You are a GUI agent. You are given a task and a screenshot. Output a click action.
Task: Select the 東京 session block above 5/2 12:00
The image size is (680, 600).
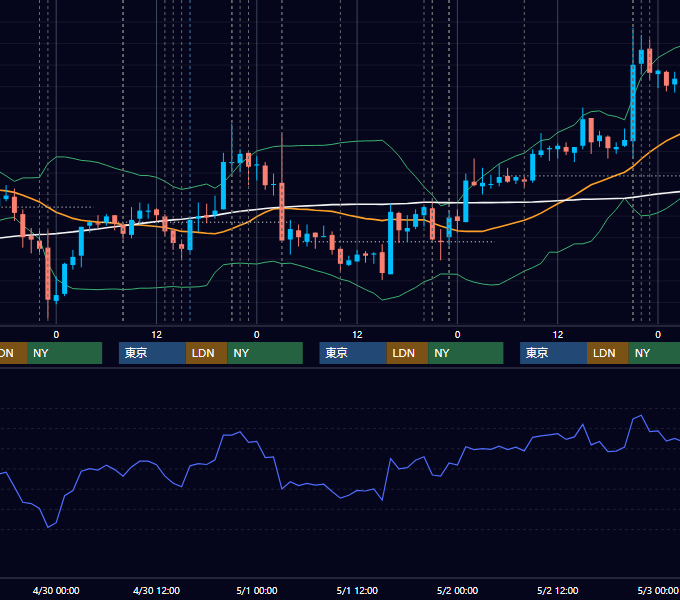(x=553, y=353)
